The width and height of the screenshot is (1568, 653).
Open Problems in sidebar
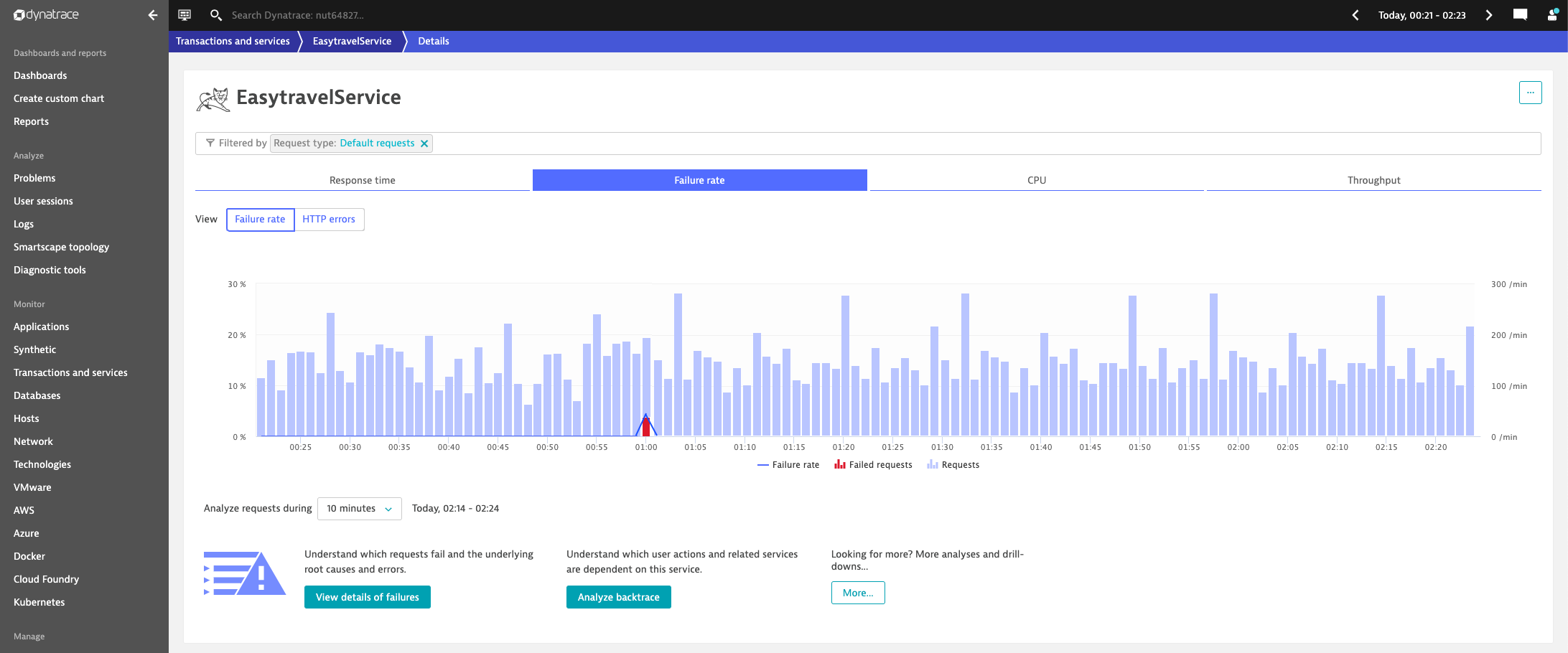coord(34,178)
